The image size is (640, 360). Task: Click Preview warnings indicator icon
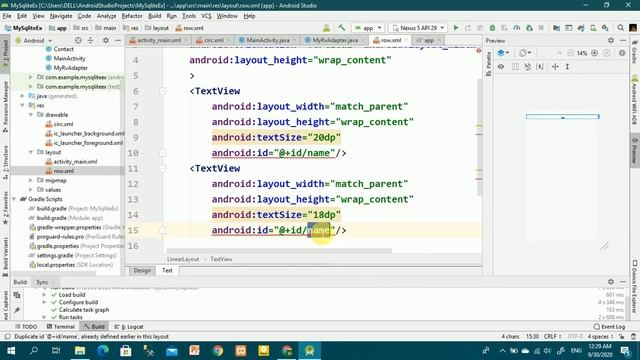point(622,53)
